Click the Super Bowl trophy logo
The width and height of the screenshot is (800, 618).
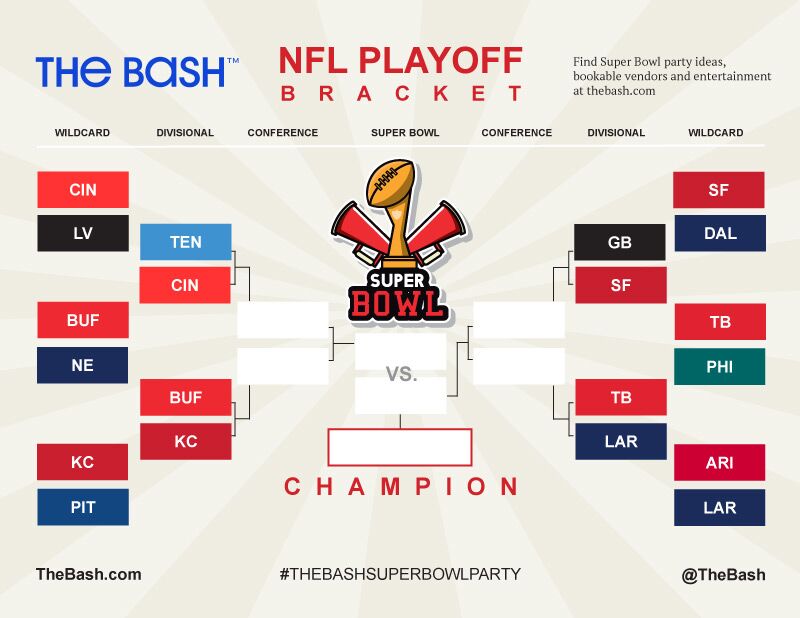[x=398, y=243]
